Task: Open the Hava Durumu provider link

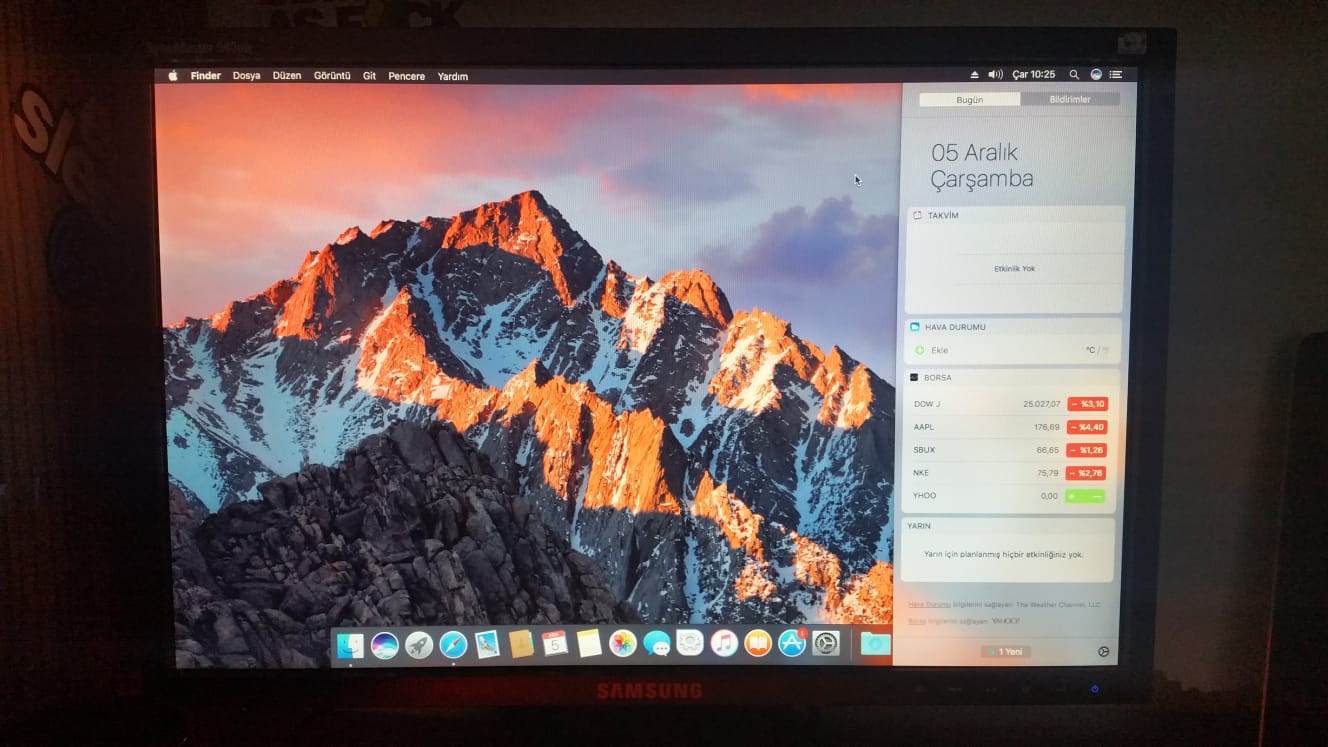Action: tap(929, 605)
